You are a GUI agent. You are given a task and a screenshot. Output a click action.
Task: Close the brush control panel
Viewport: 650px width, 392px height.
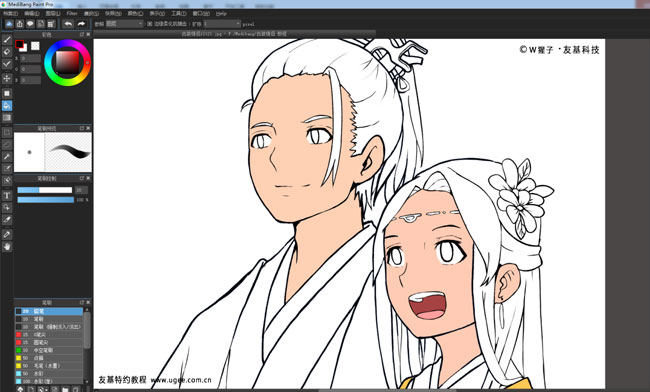tap(88, 179)
